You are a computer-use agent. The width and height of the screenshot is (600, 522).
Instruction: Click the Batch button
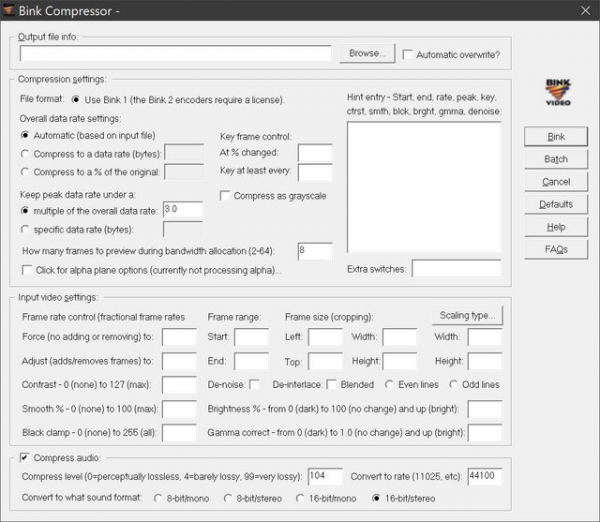pyautogui.click(x=556, y=159)
